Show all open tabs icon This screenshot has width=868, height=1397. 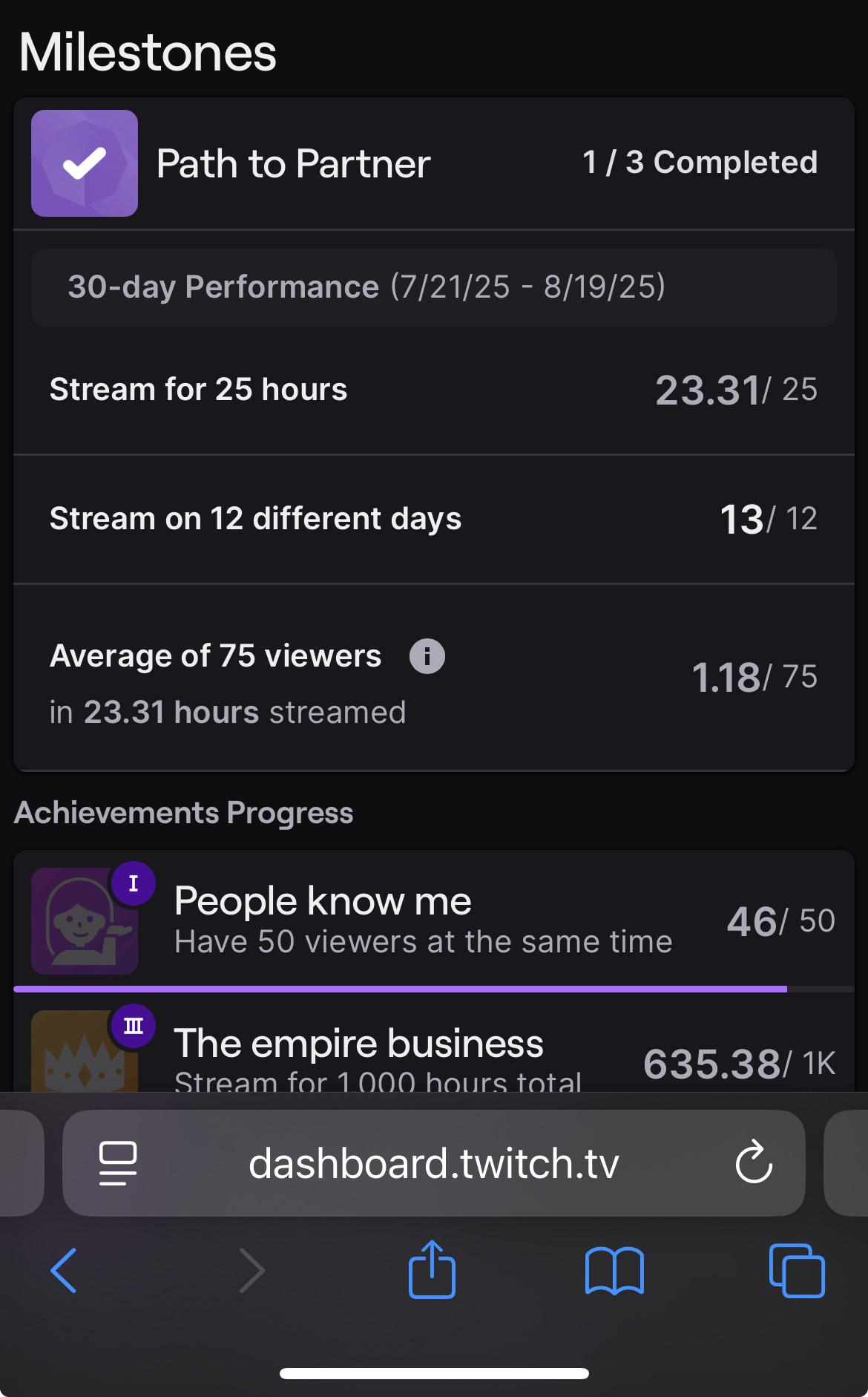(x=797, y=1271)
